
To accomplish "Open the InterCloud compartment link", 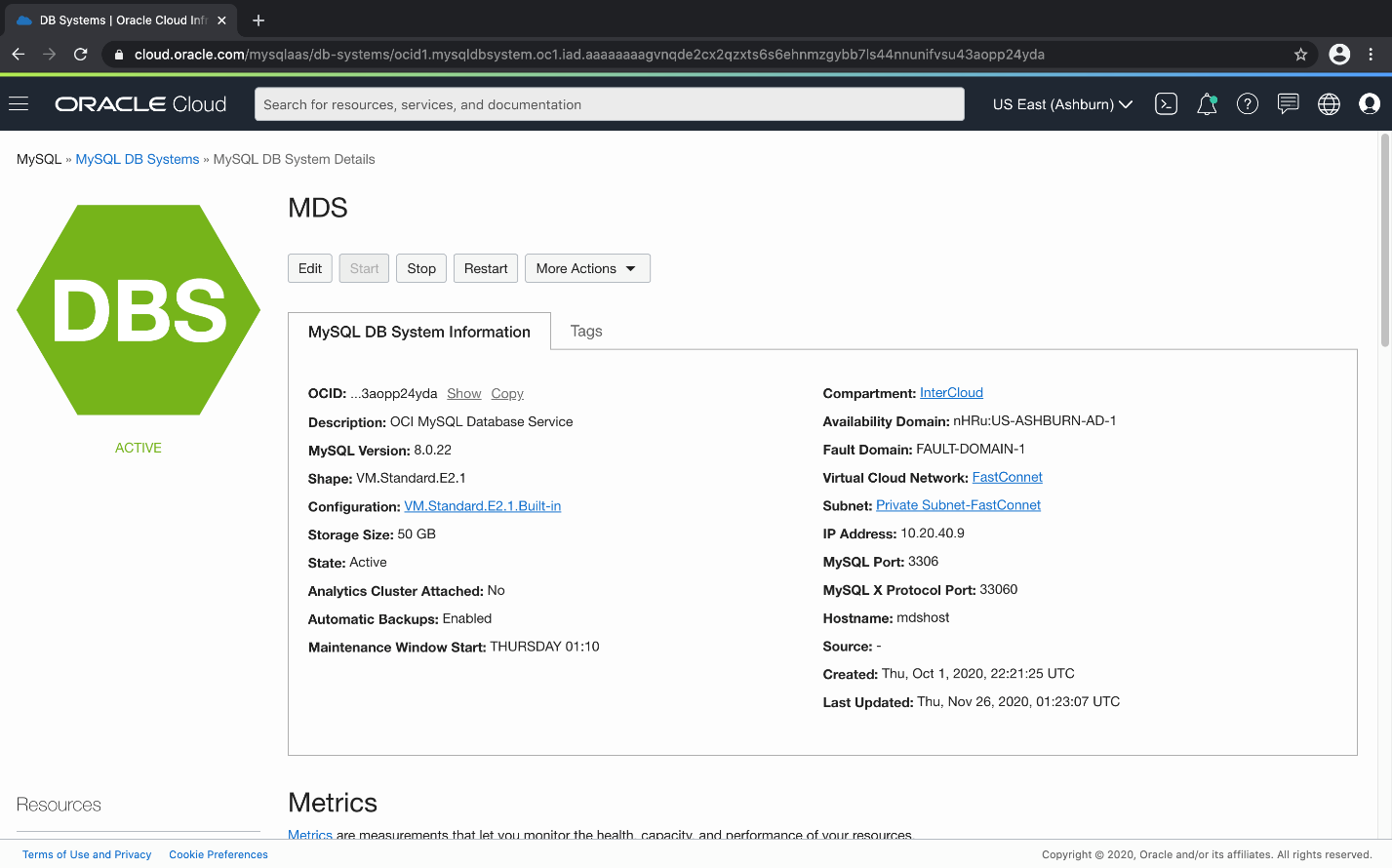I will click(951, 393).
